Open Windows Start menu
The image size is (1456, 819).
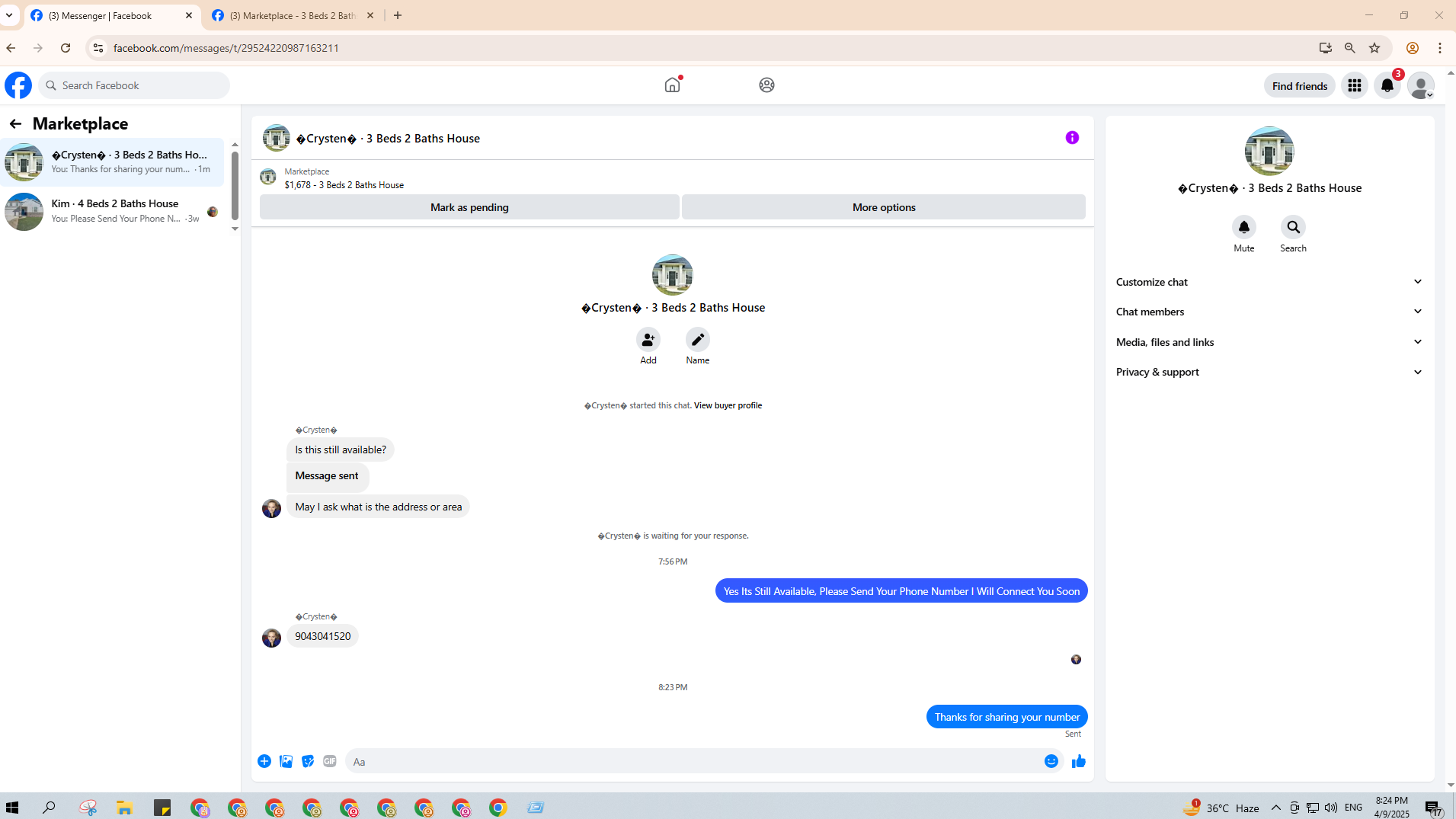(12, 807)
